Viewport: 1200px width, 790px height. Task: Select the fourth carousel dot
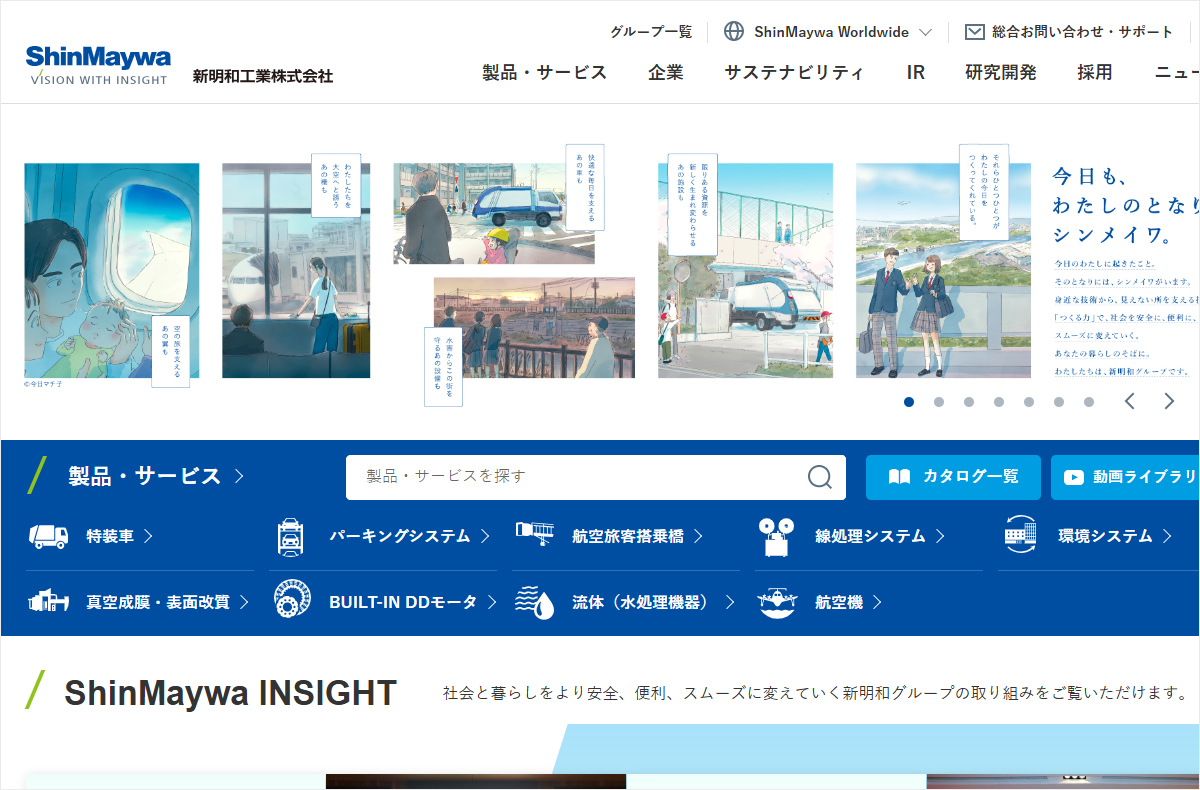(x=999, y=402)
